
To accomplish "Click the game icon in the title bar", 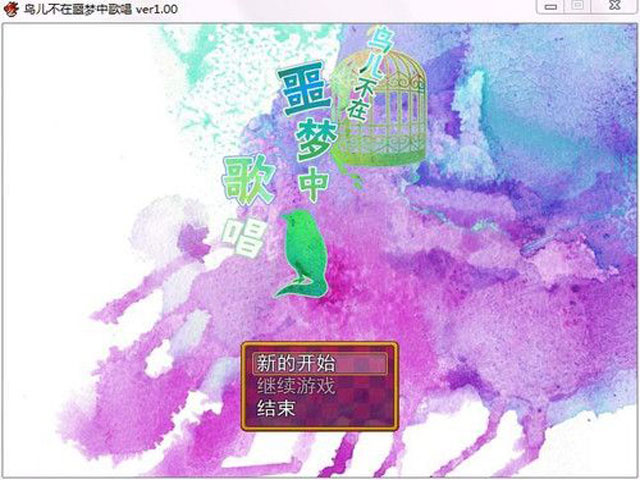I will pos(10,8).
